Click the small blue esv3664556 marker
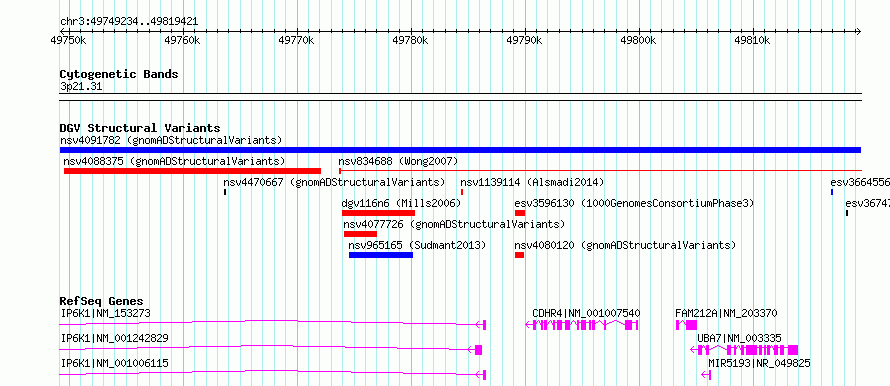The height and width of the screenshot is (386, 890). [832, 192]
